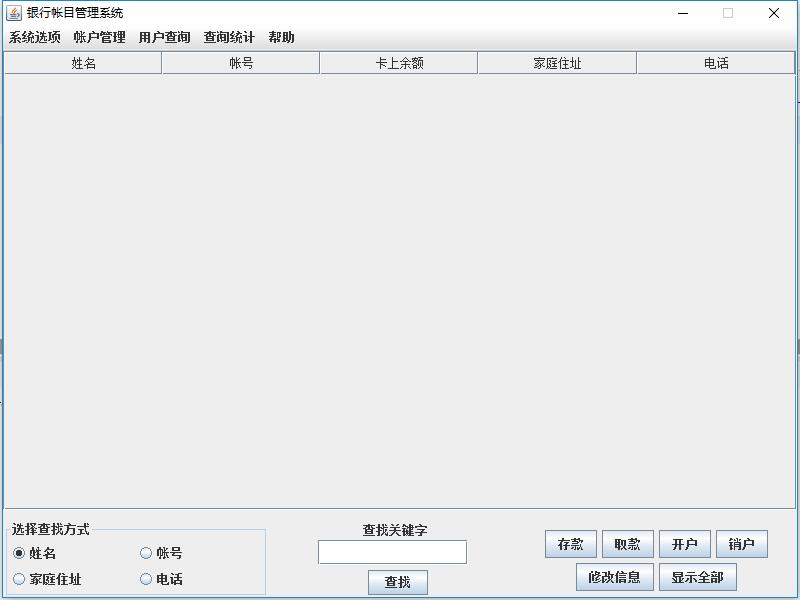Open the 帮助 menu
The image size is (800, 600).
click(282, 36)
